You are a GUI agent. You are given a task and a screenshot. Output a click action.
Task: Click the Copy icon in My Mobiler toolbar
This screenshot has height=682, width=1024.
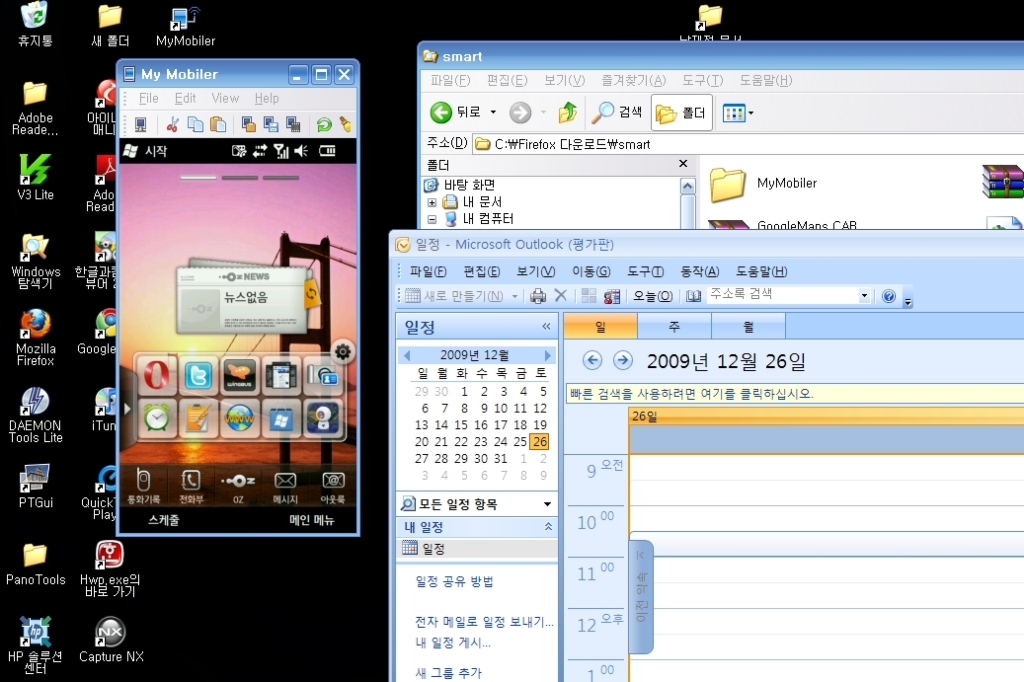click(x=195, y=124)
